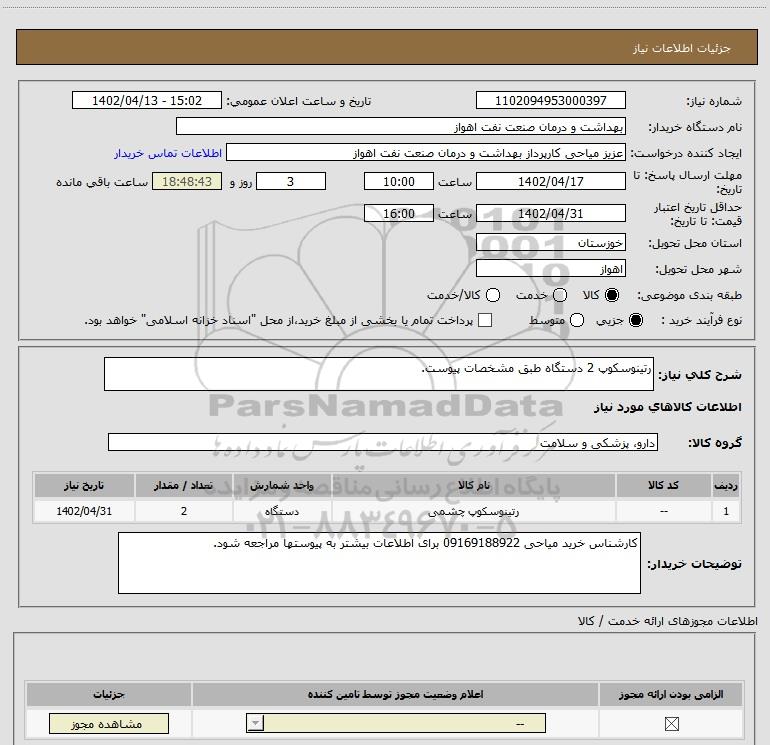Click اعلام وضعیت مجوز column header
The width and height of the screenshot is (770, 745).
pyautogui.click(x=395, y=694)
